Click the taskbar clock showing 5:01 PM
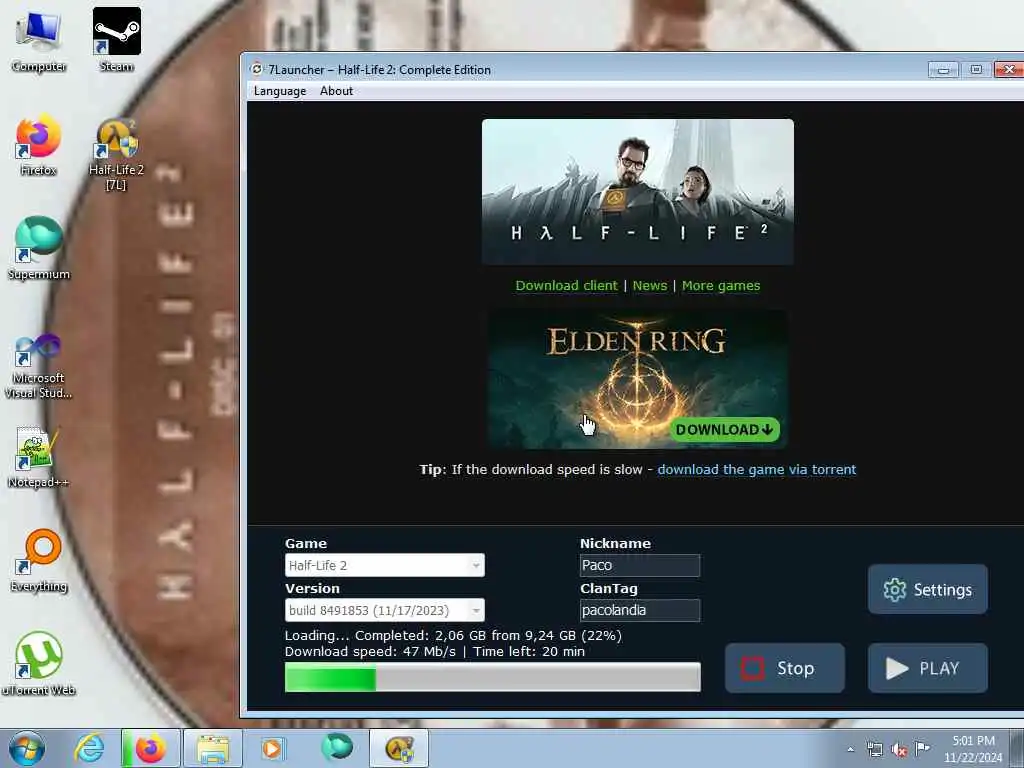 coord(973,749)
